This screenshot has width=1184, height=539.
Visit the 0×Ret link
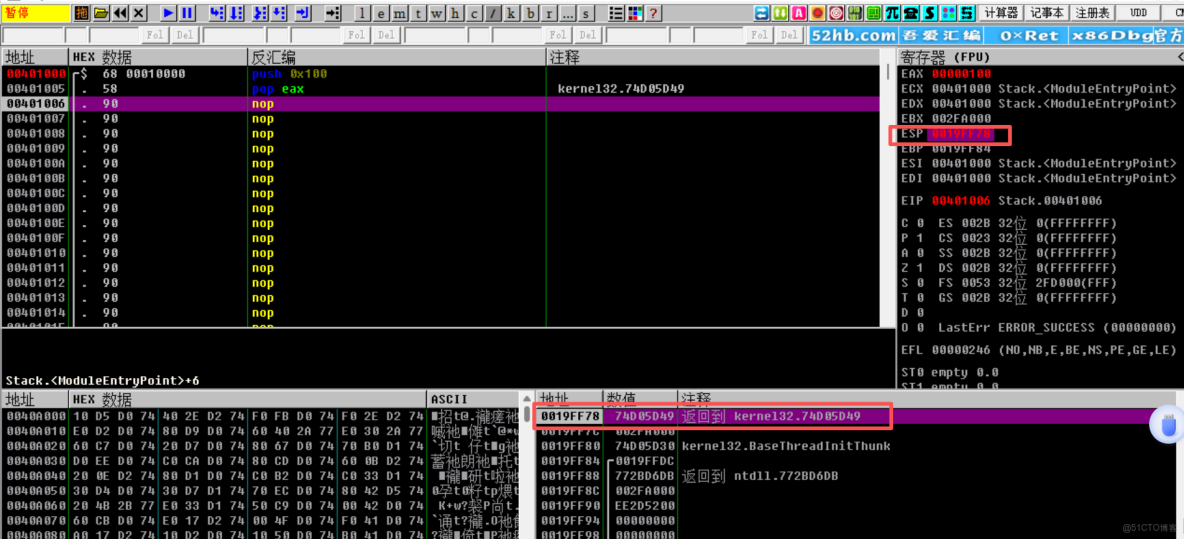1025,35
